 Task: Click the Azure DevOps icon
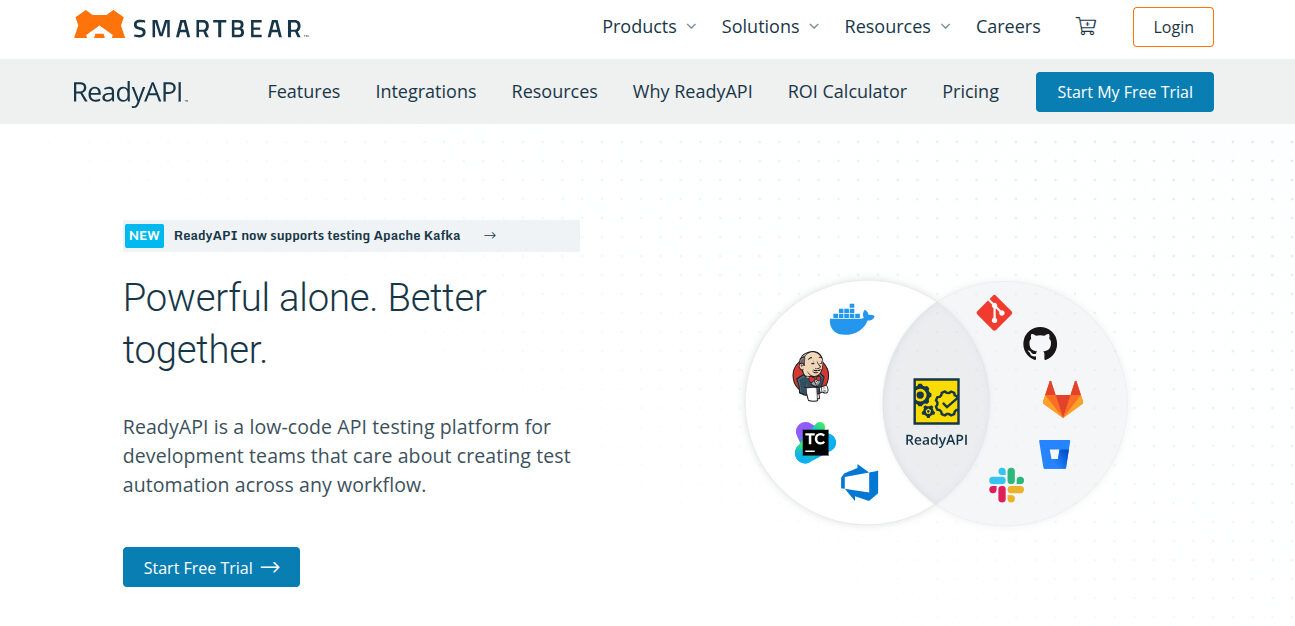(x=859, y=483)
